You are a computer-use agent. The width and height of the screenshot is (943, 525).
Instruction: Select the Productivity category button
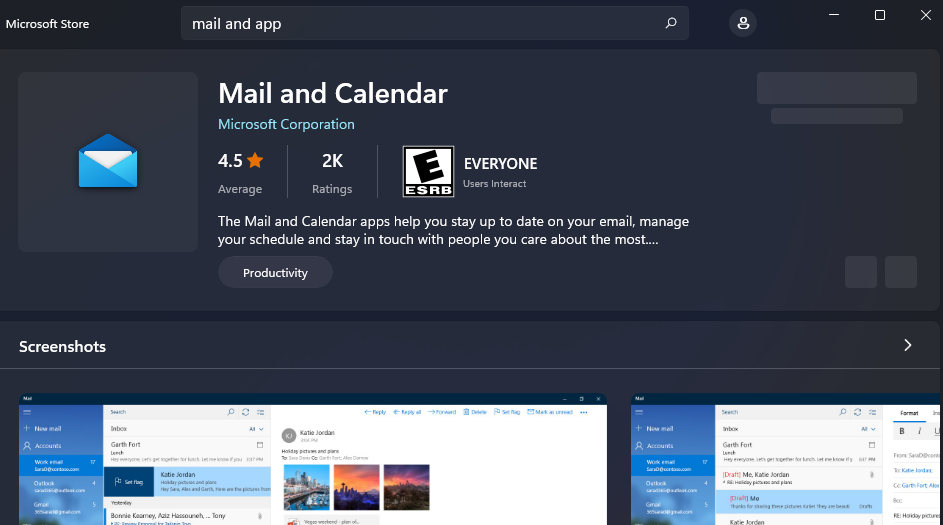click(275, 272)
